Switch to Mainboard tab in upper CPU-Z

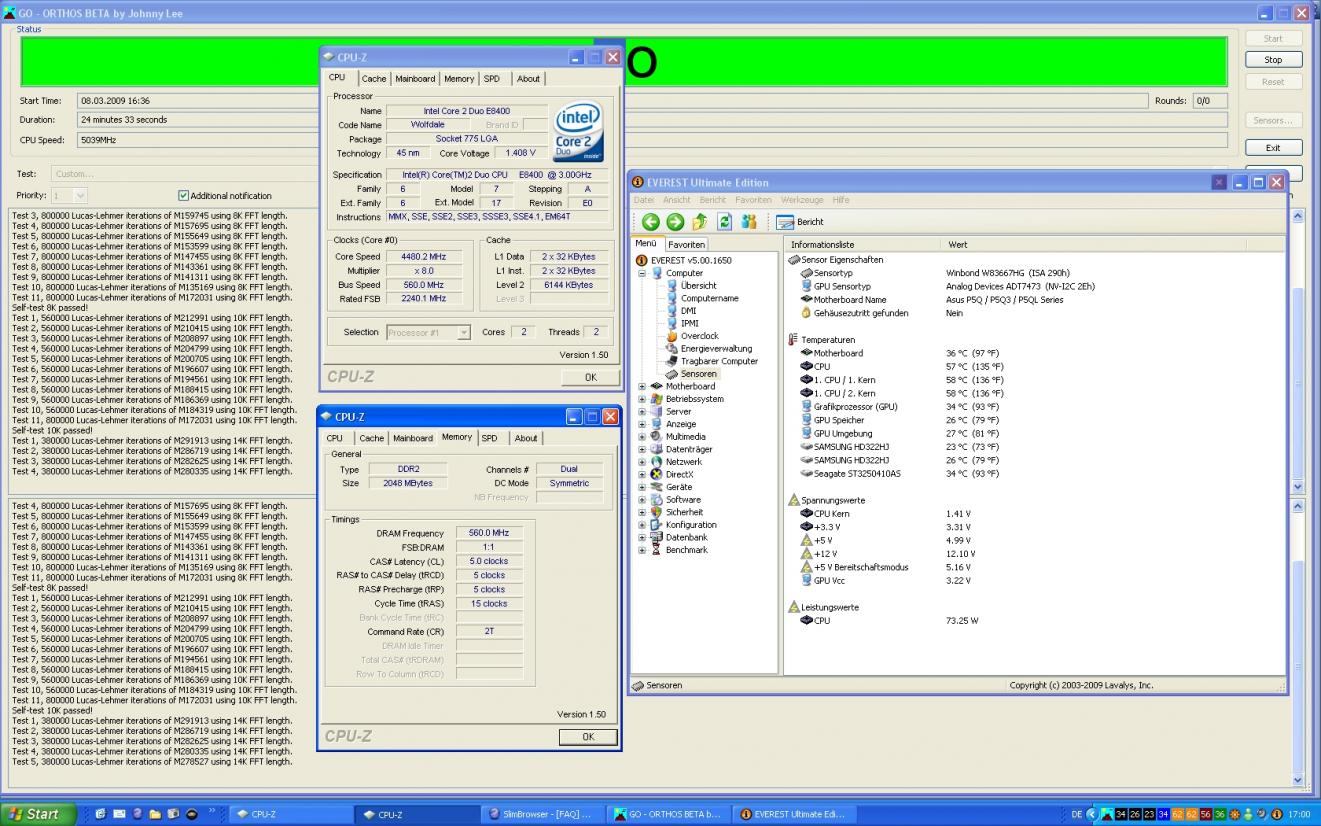coord(415,79)
